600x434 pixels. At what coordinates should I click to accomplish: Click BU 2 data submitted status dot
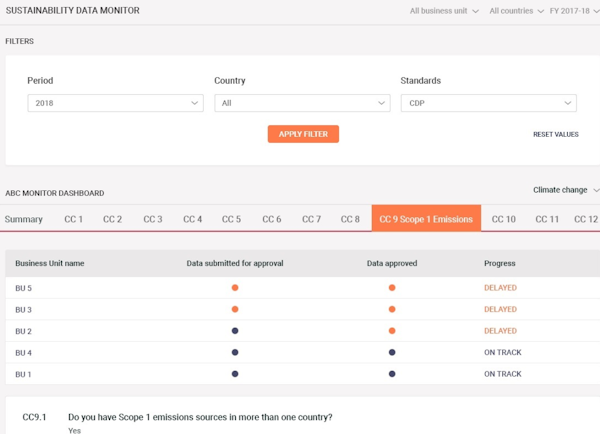tap(235, 331)
